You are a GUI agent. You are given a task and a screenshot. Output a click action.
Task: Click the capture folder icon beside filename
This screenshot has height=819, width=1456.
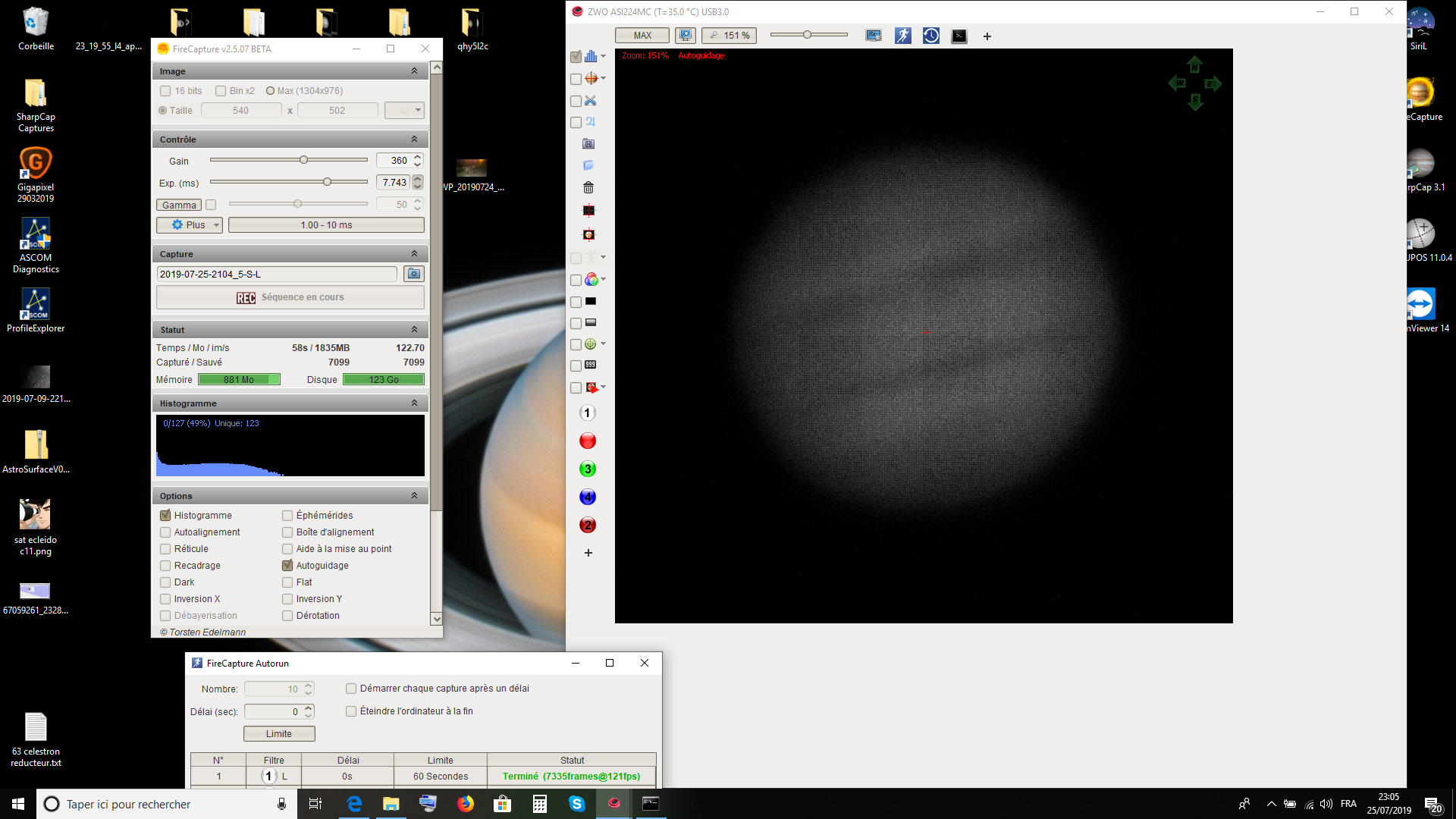click(x=414, y=274)
